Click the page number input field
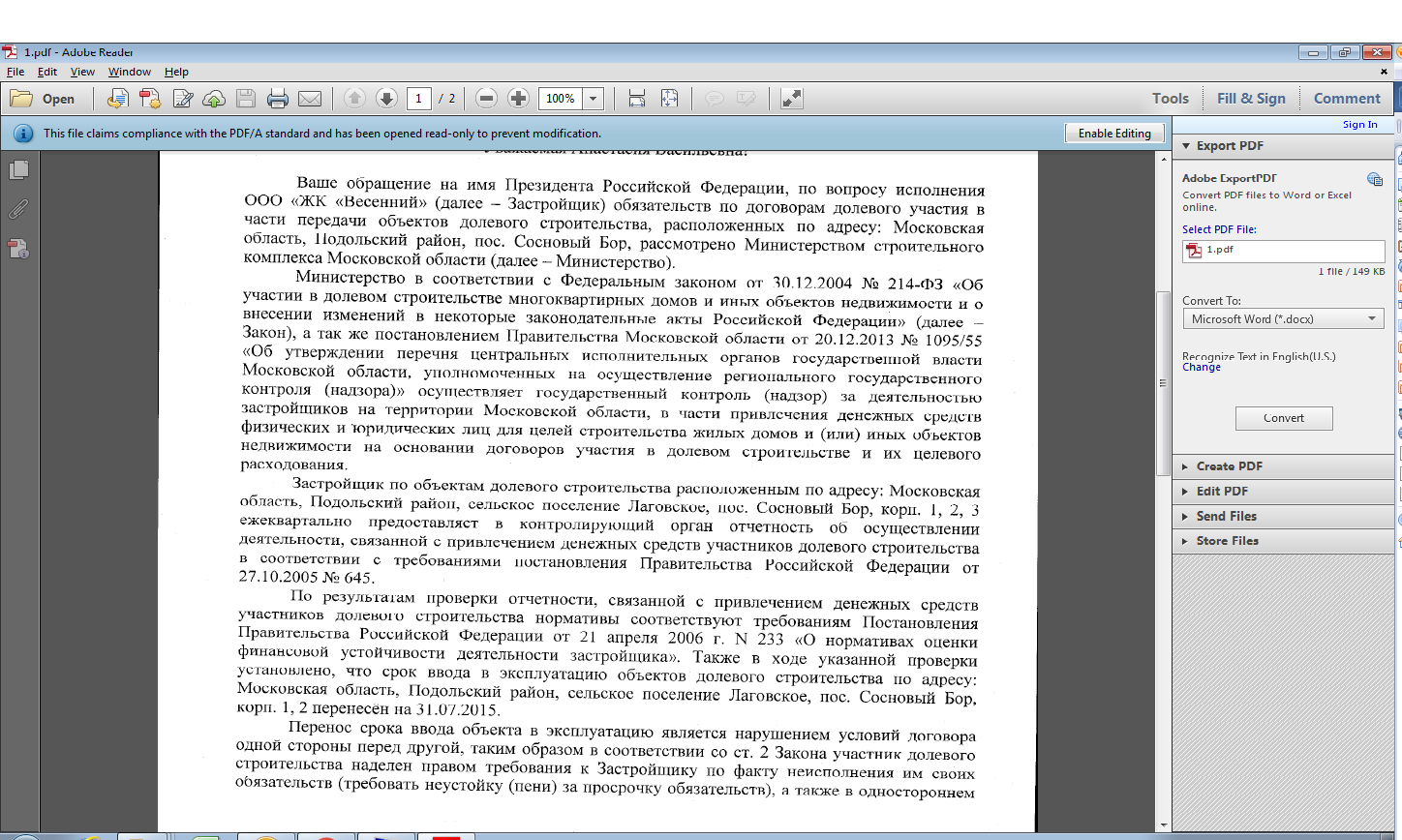Screen dimensions: 1402x840 coord(419,99)
